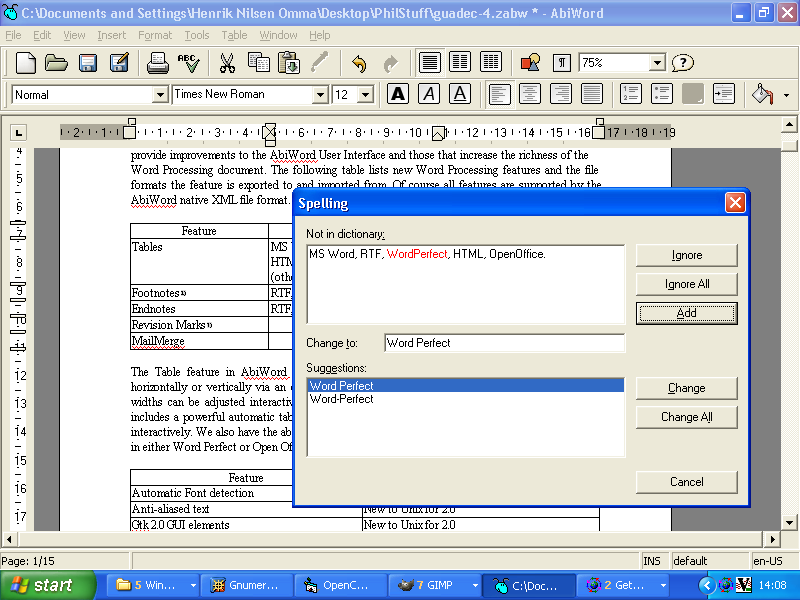Click the New document icon
The width and height of the screenshot is (800, 600).
point(26,63)
